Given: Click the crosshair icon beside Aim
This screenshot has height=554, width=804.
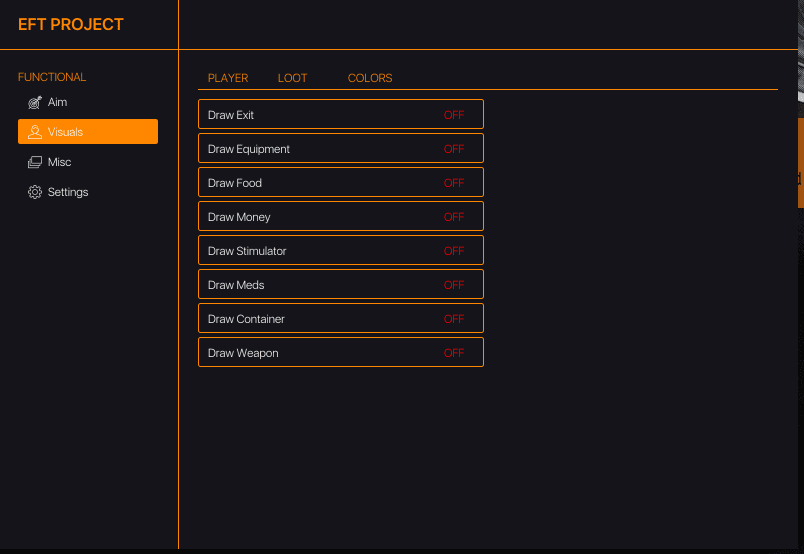Looking at the screenshot, I should 35,102.
